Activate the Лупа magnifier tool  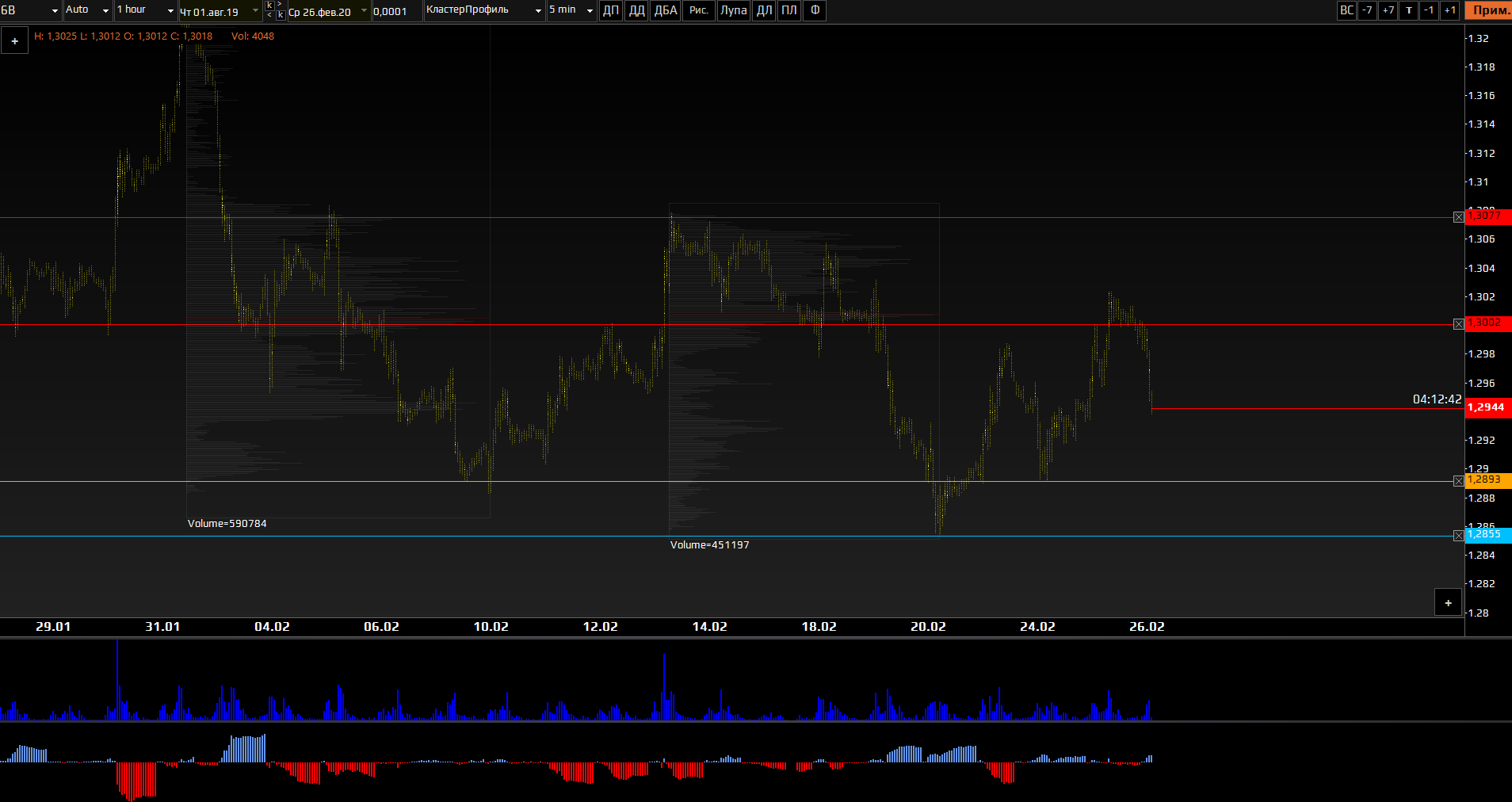(x=733, y=10)
